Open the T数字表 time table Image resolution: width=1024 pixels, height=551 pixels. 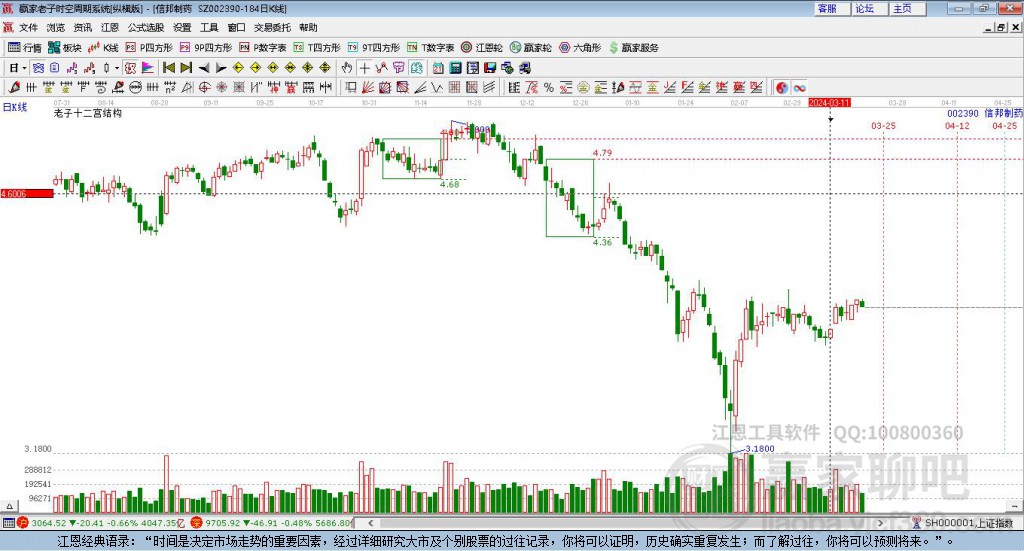pyautogui.click(x=430, y=48)
